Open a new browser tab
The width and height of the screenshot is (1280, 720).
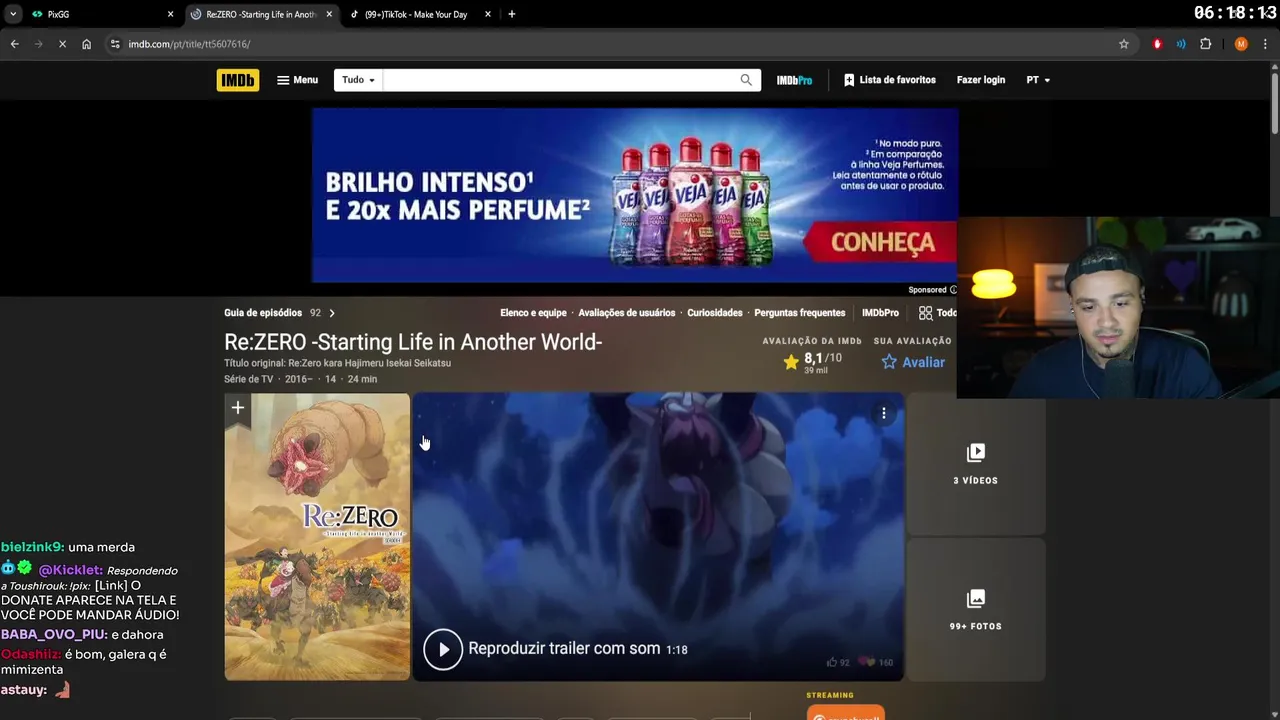[x=512, y=14]
